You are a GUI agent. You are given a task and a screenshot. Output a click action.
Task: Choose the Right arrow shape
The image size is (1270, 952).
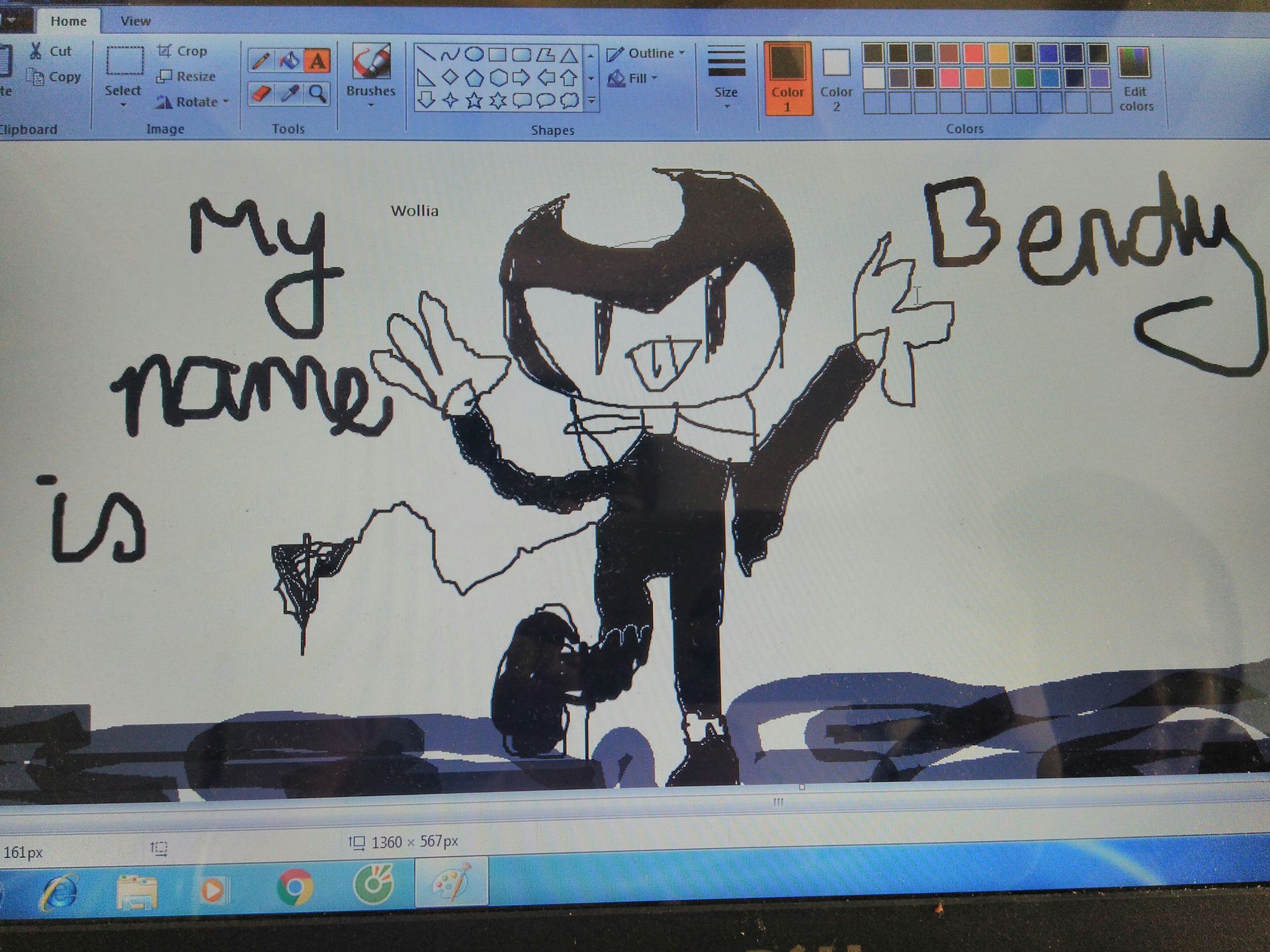[x=521, y=78]
